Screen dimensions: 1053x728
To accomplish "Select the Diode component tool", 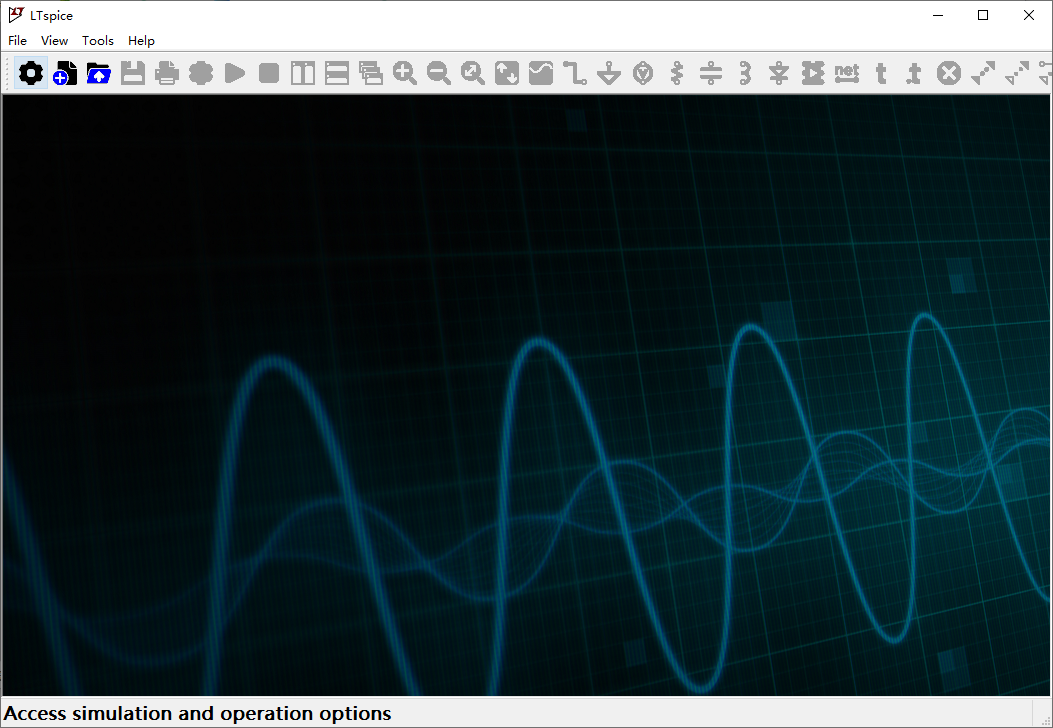I will tap(779, 73).
